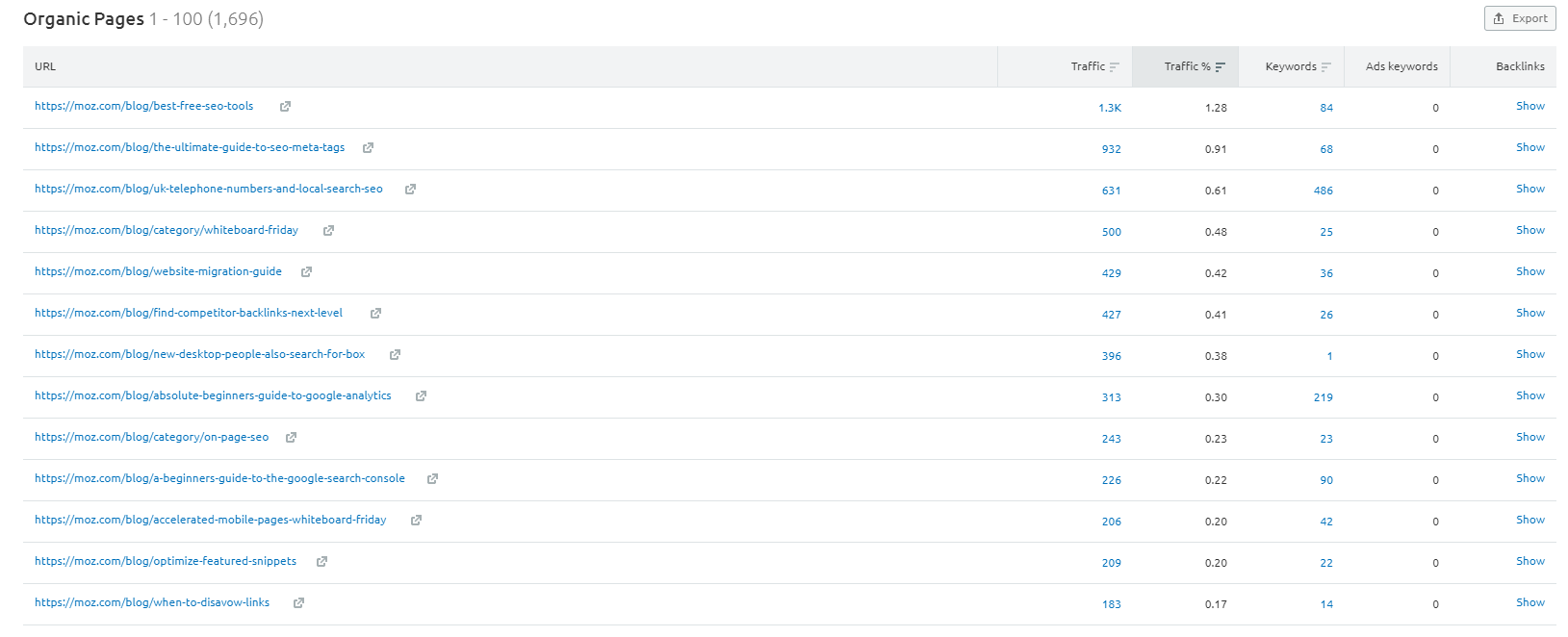Image resolution: width=1568 pixels, height=637 pixels.
Task: Show backlinks for uk-telephone-numbers row
Action: [x=1530, y=189]
